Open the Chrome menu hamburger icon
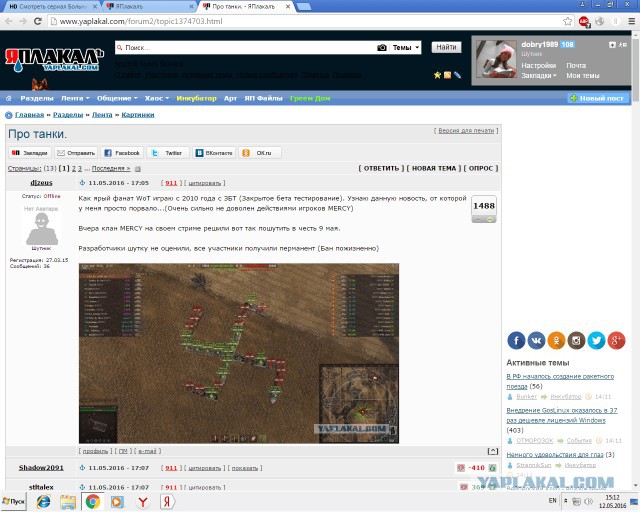 [631, 21]
